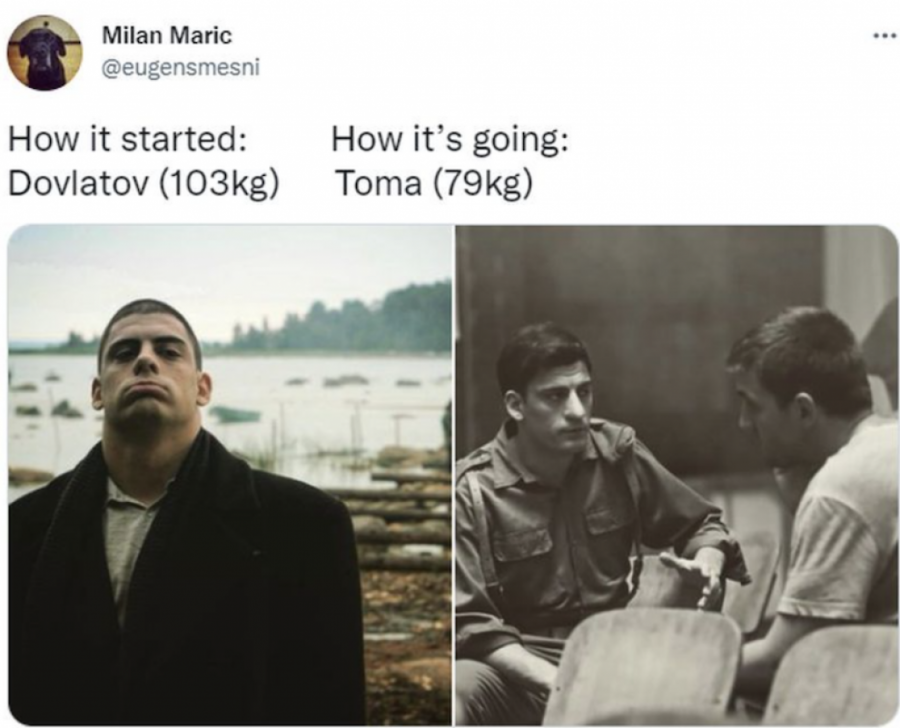The height and width of the screenshot is (728, 900).
Task: Click the black dog profile avatar
Action: click(x=44, y=52)
